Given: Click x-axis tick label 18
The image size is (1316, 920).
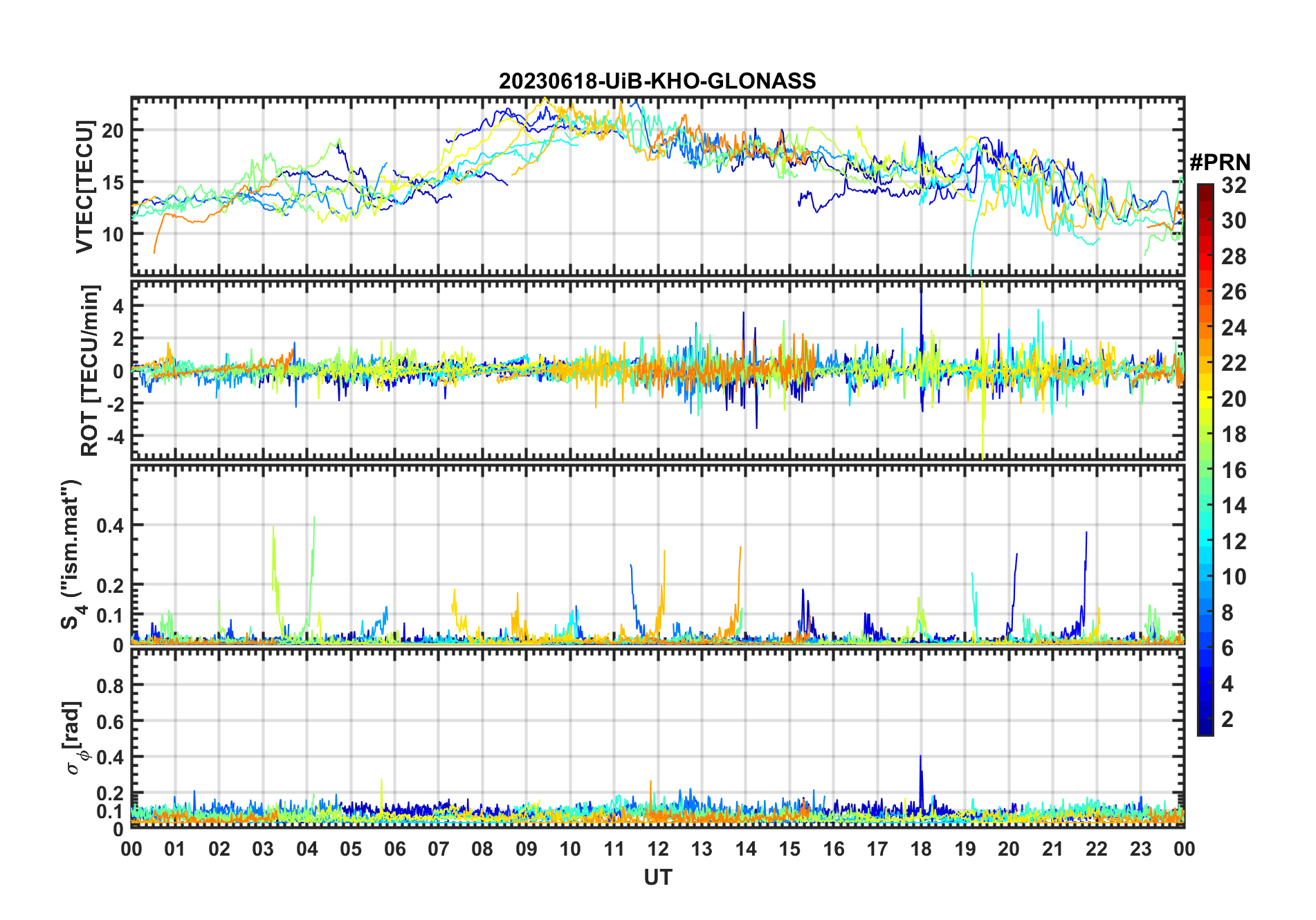Looking at the screenshot, I should point(921,849).
